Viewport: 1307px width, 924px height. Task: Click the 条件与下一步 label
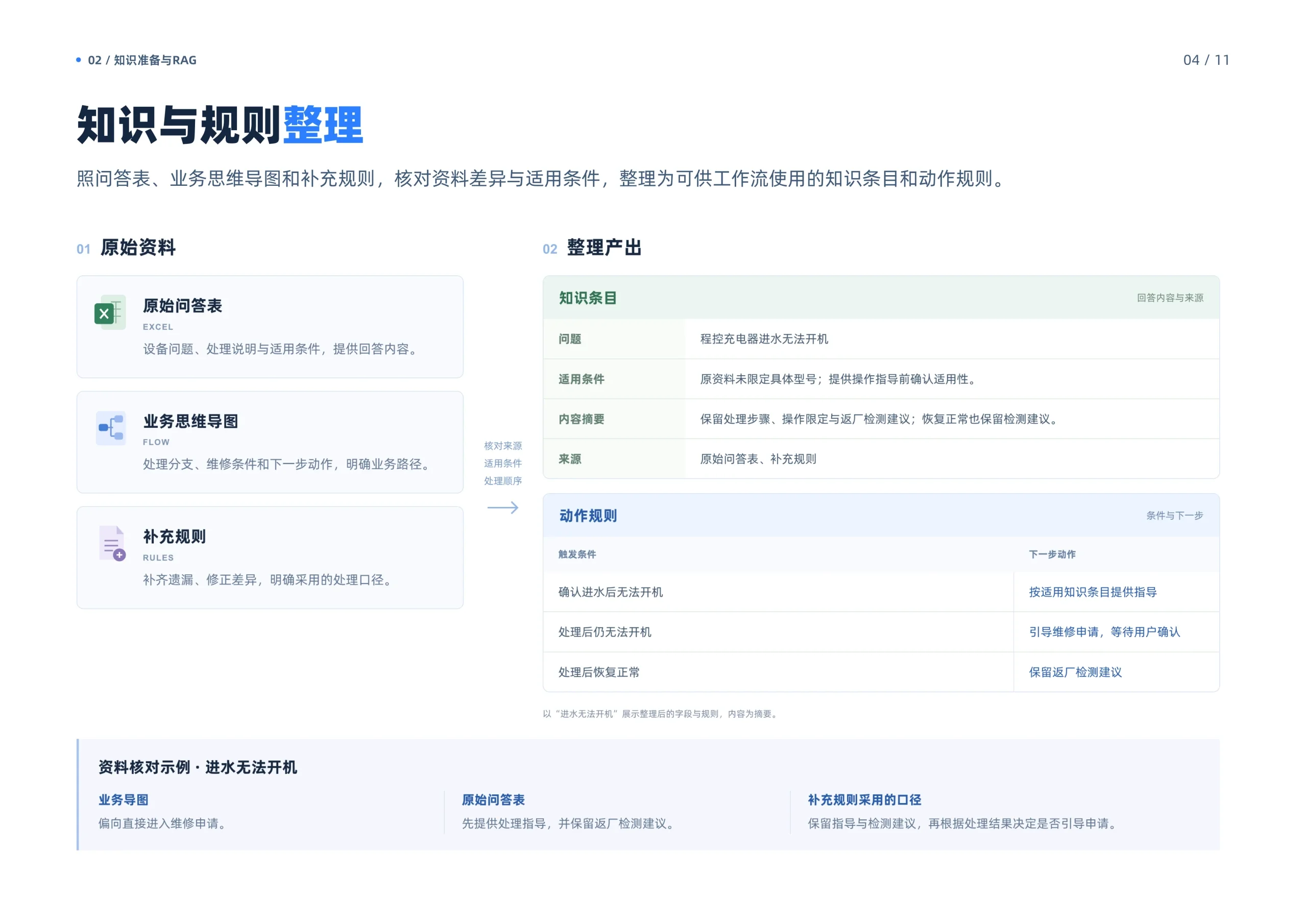pyautogui.click(x=1174, y=516)
